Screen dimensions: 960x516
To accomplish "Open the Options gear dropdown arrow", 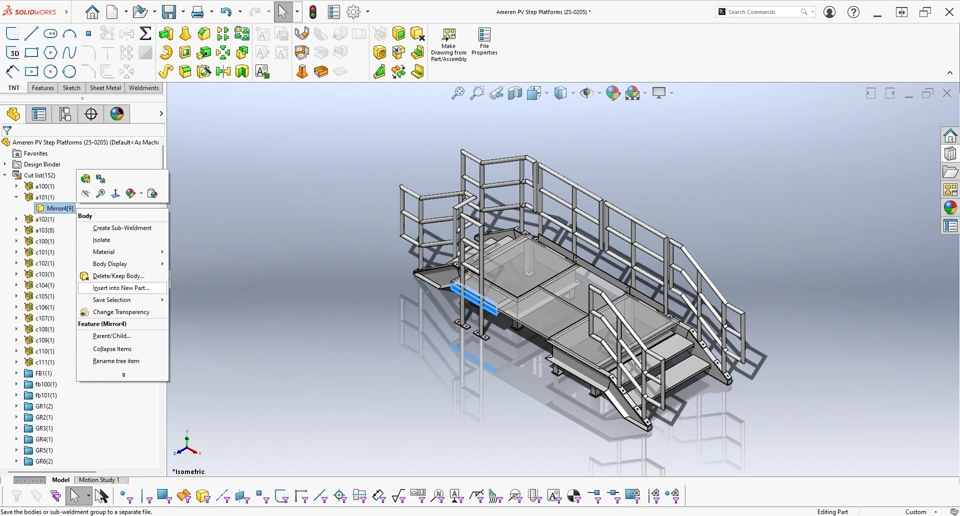I will [x=367, y=12].
